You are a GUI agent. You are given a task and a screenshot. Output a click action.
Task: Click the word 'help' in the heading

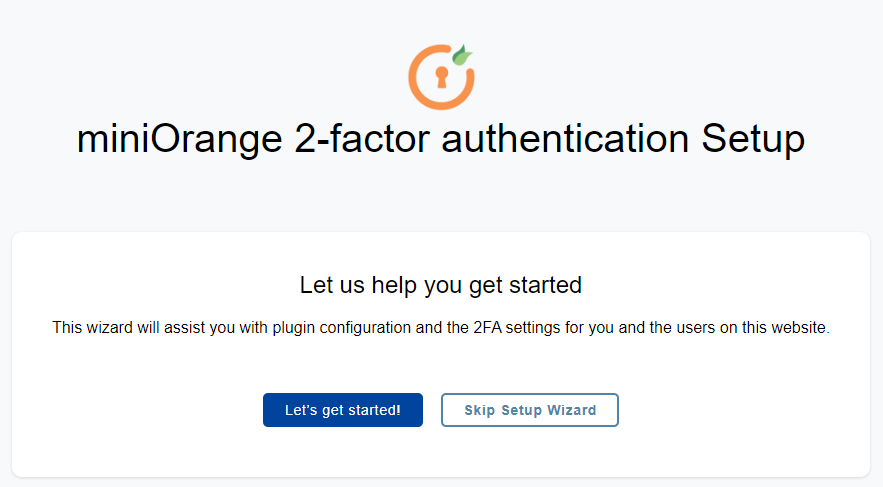click(395, 285)
